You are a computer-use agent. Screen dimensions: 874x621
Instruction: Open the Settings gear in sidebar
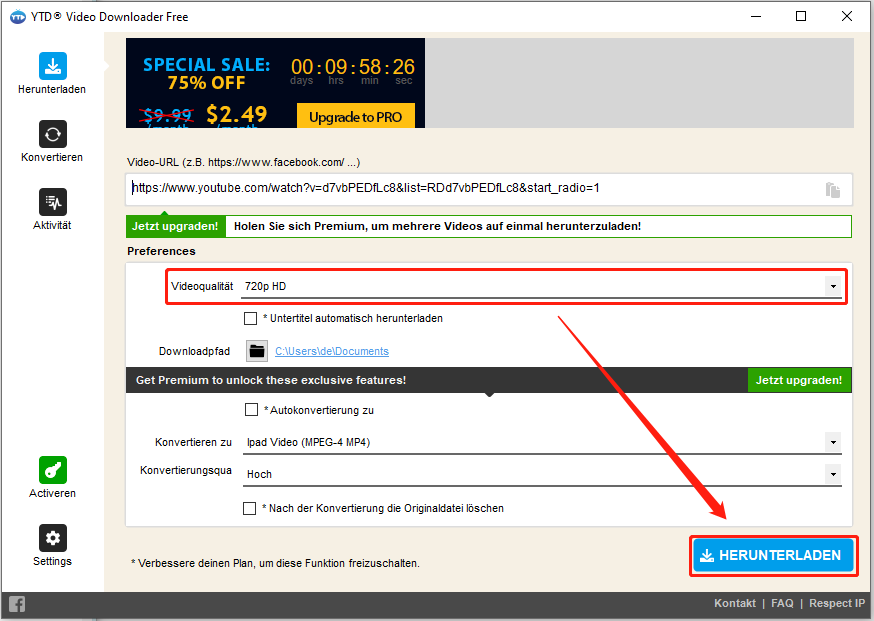click(x=52, y=538)
